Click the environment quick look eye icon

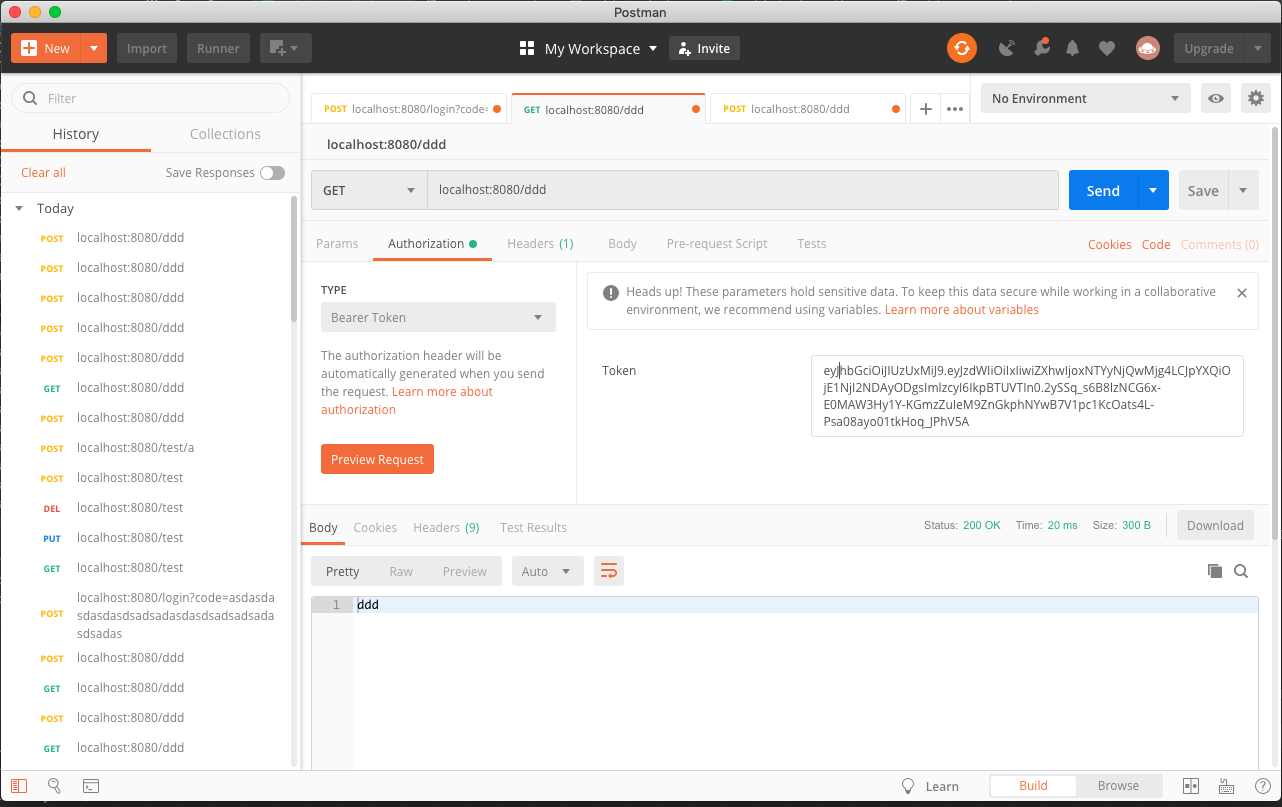coord(1216,98)
